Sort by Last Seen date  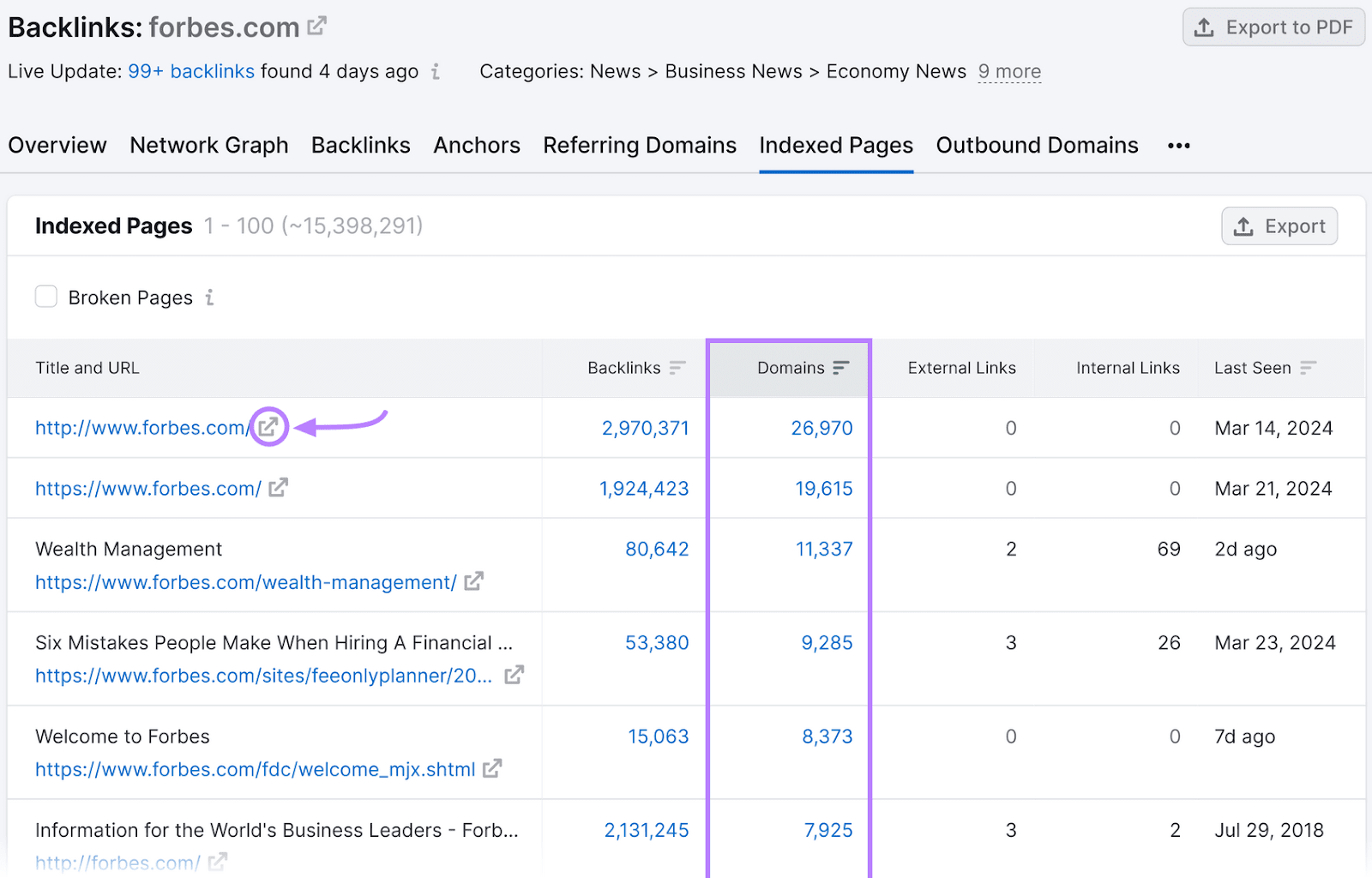click(x=1309, y=368)
